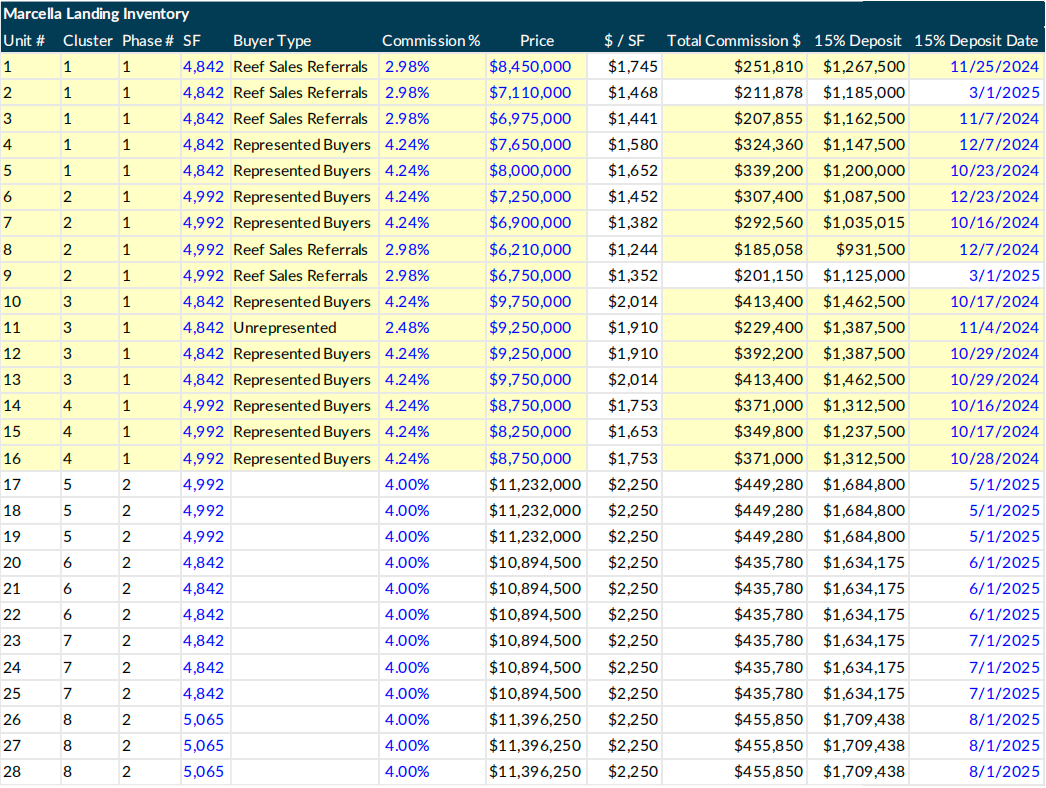The width and height of the screenshot is (1046, 788).
Task: Select the $931,500 deposit cell
Action: [x=872, y=249]
